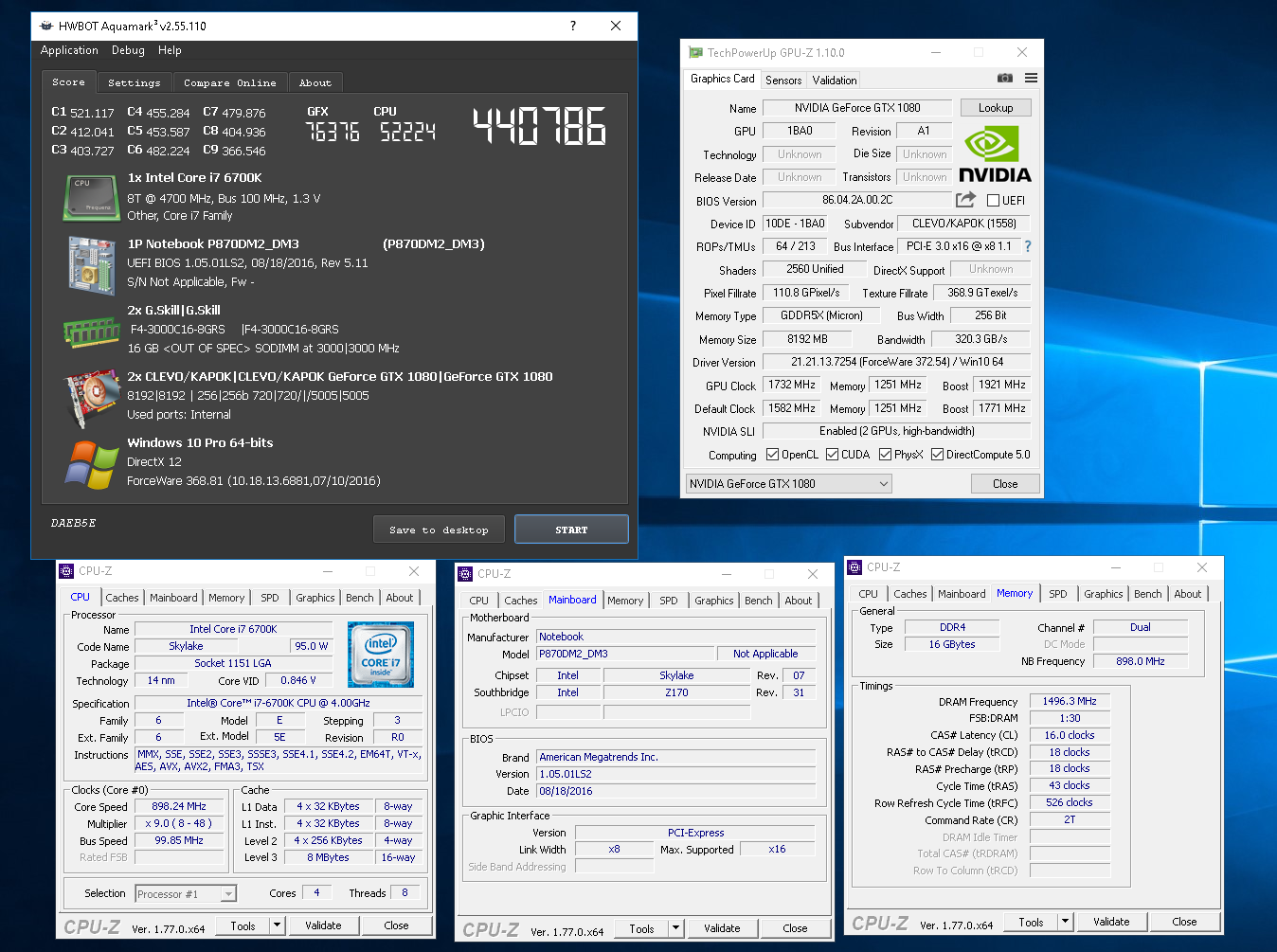The width and height of the screenshot is (1277, 952).
Task: Click the BIOS share/export icon in GPU-Z
Action: tap(965, 200)
